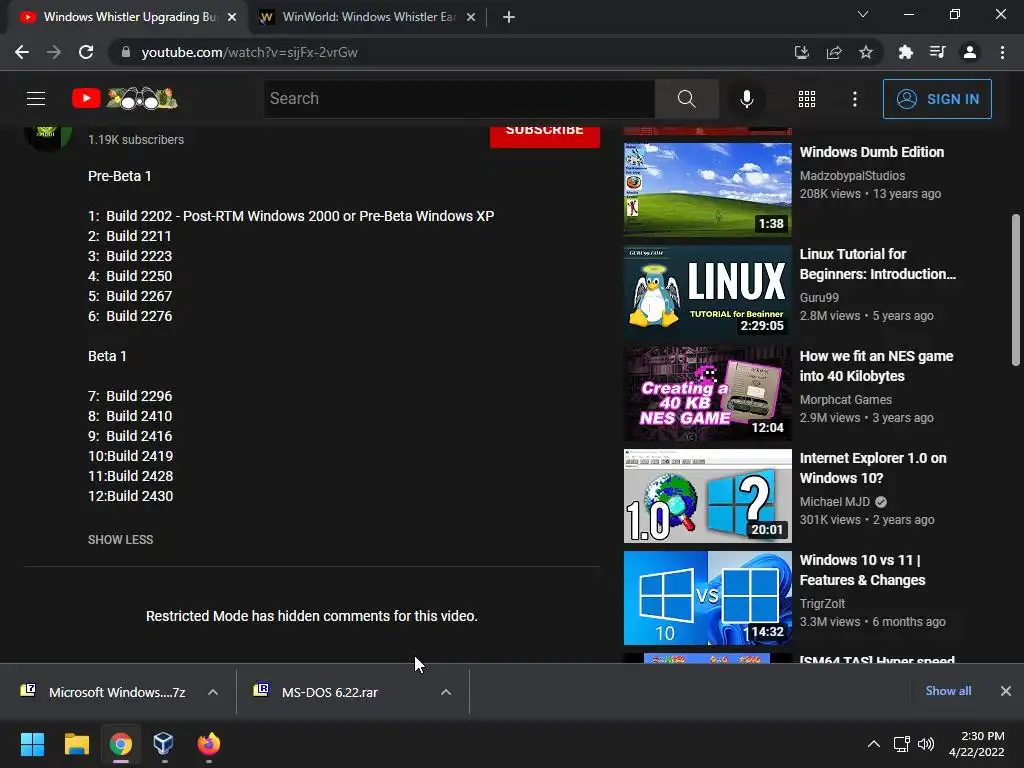Open the 40 KB NES game thumbnail
This screenshot has height=768, width=1024.
708,394
